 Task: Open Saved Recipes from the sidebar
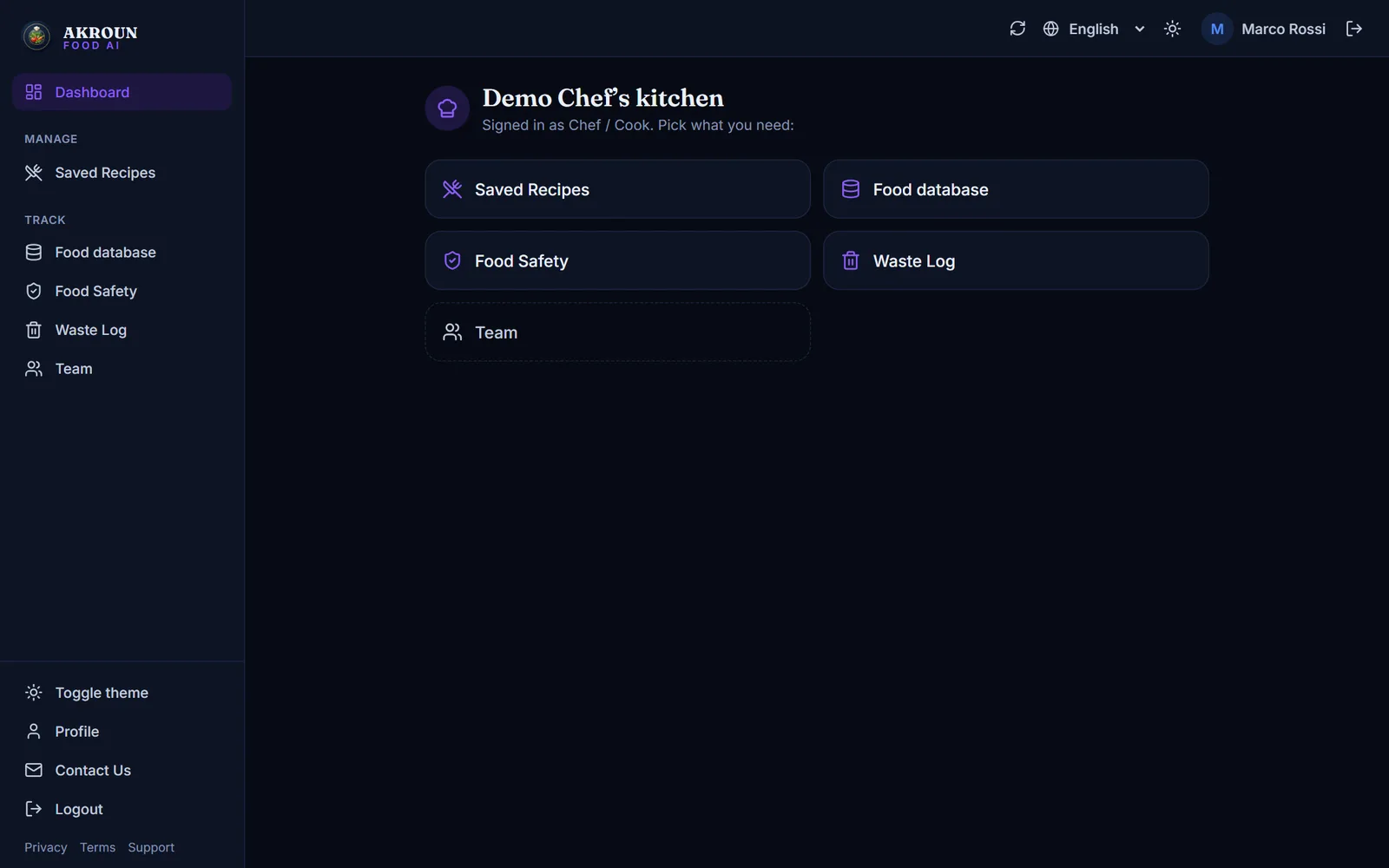[122, 173]
